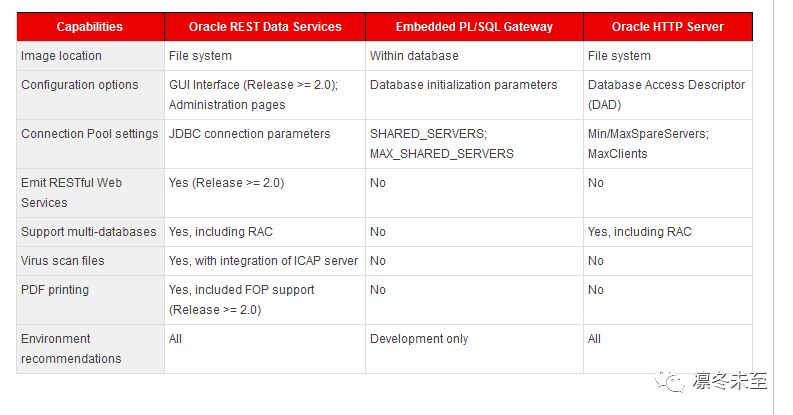This screenshot has width=793, height=415.
Task: Click the JDBC connection parameters cell
Action: pos(250,134)
